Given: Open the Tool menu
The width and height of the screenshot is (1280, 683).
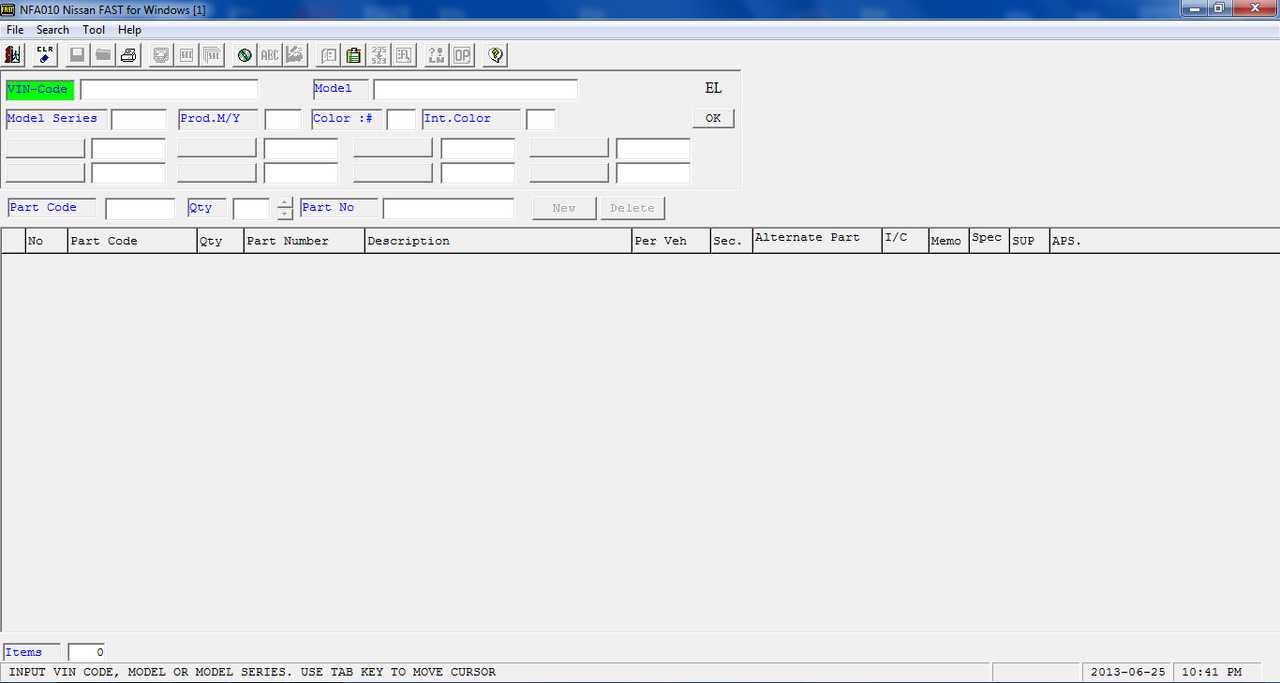Looking at the screenshot, I should pyautogui.click(x=94, y=30).
